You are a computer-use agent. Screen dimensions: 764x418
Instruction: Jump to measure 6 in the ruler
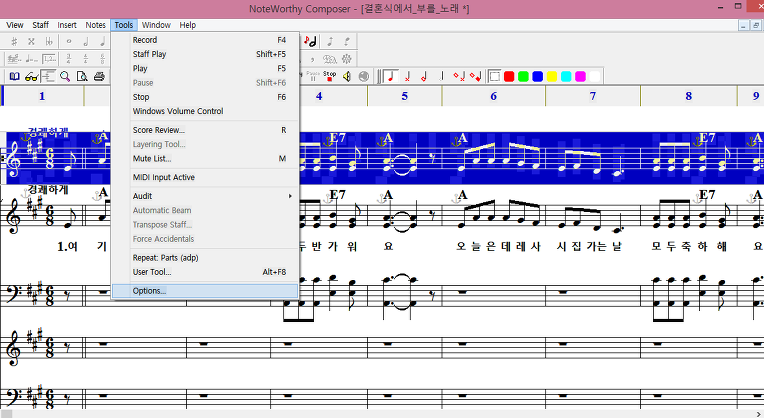tap(494, 96)
